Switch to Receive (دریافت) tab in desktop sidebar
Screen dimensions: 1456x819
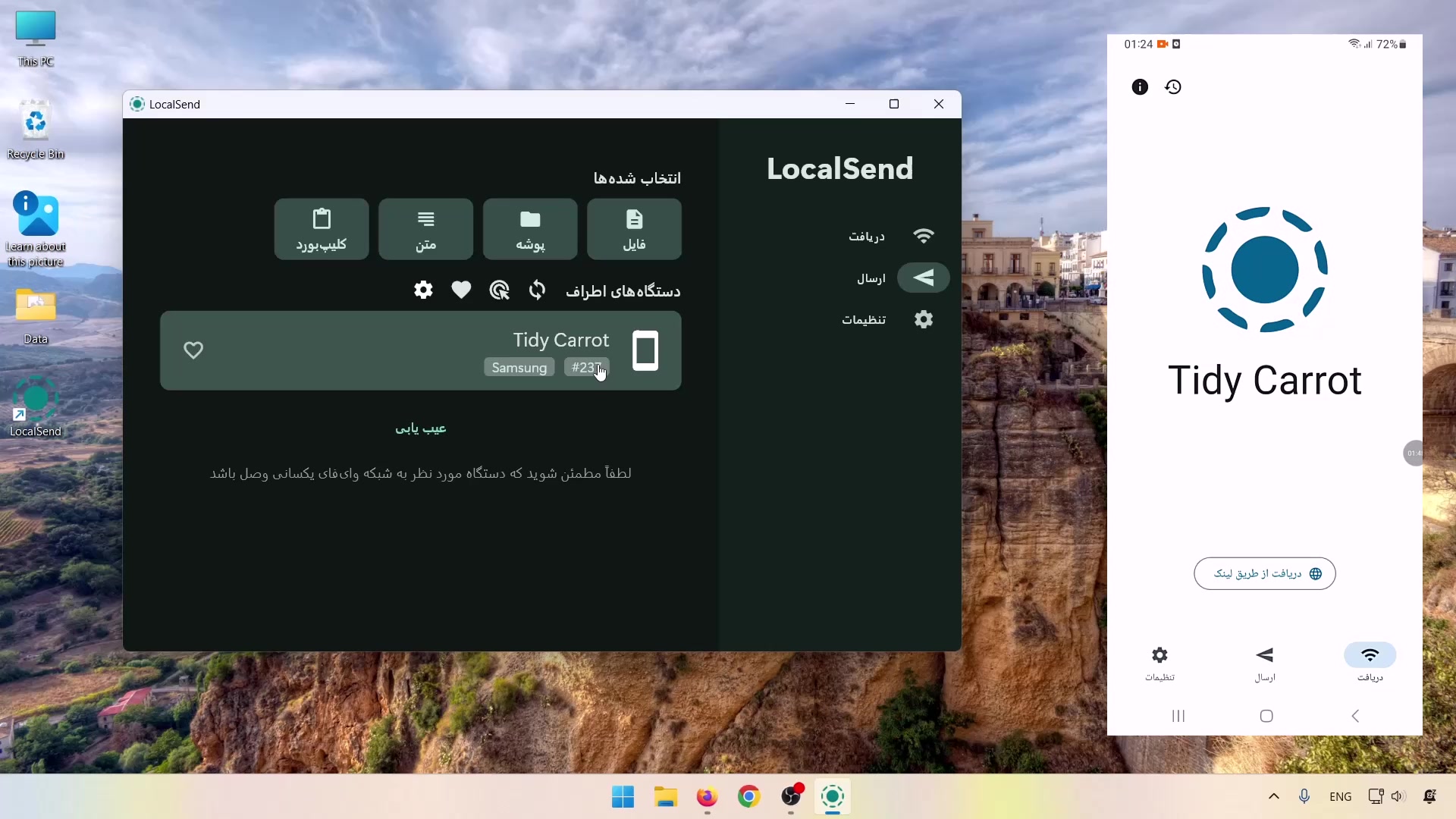[x=891, y=236]
